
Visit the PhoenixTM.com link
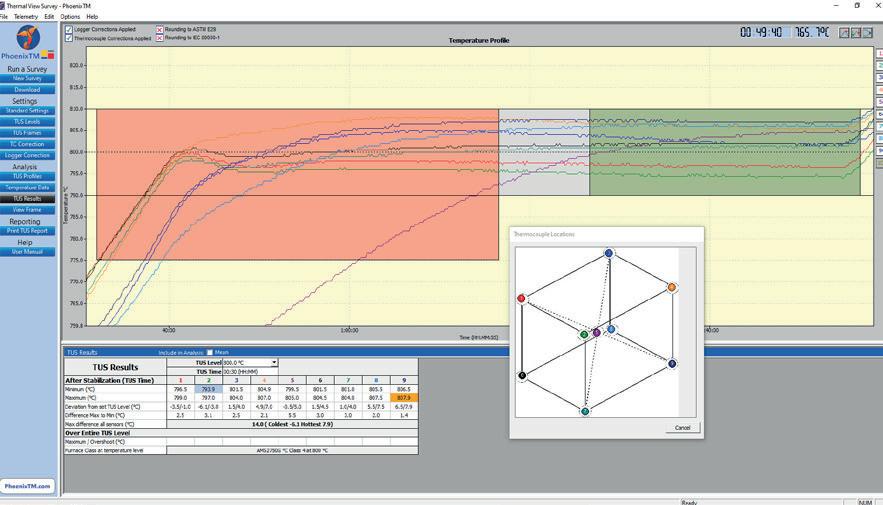click(28, 486)
